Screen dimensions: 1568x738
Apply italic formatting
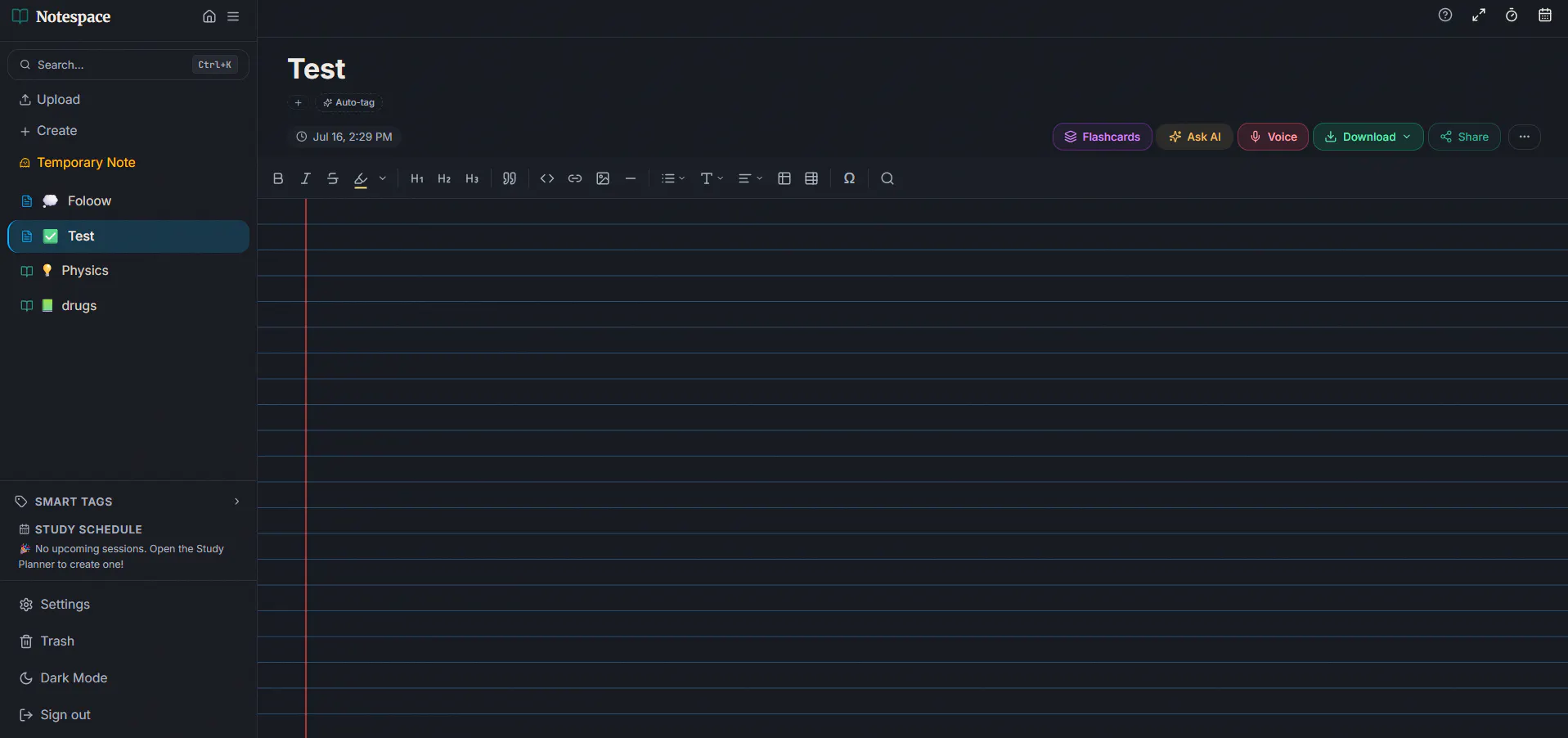pyautogui.click(x=306, y=178)
